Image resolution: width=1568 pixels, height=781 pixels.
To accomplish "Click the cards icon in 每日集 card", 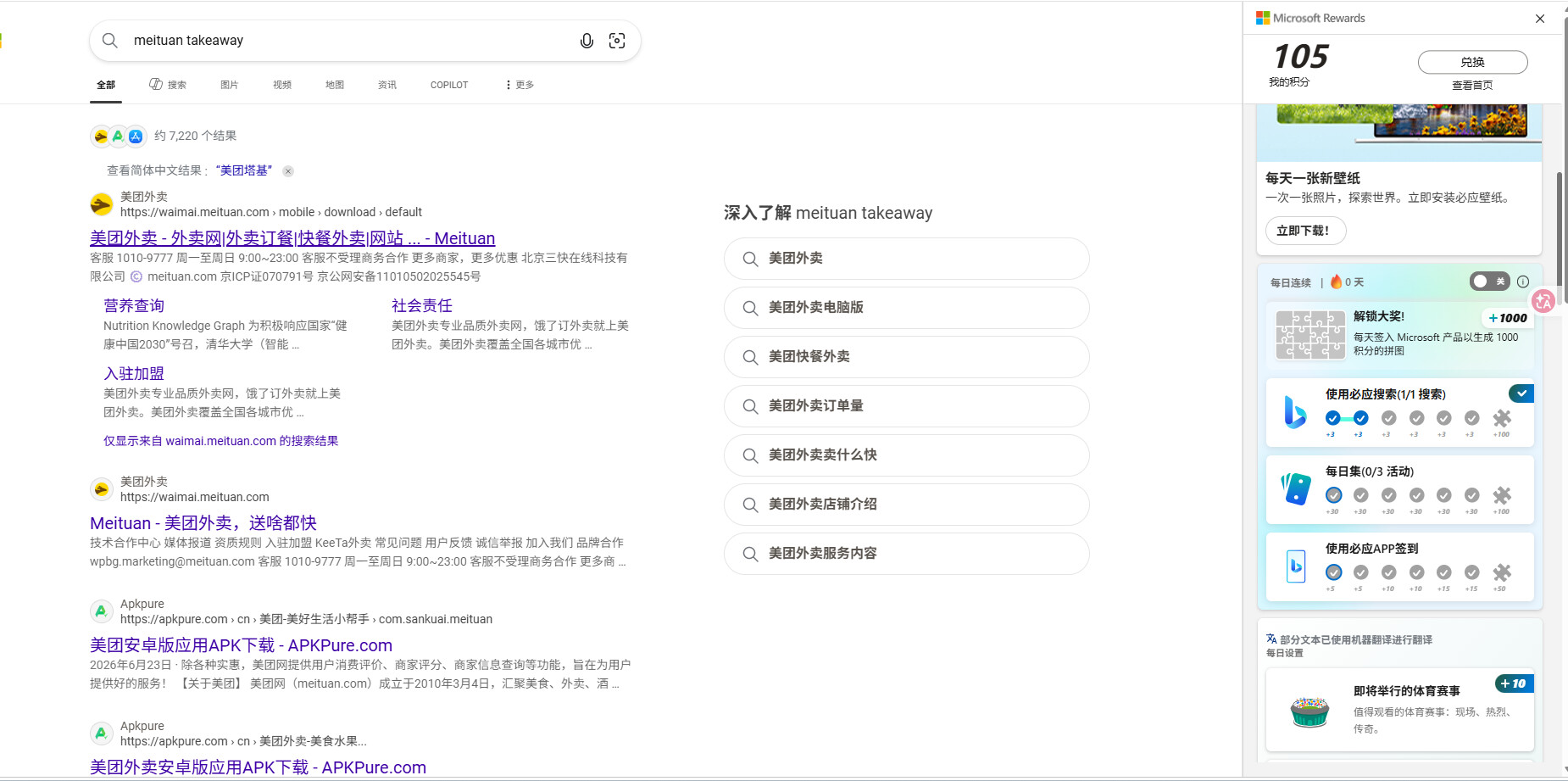I will click(x=1296, y=489).
